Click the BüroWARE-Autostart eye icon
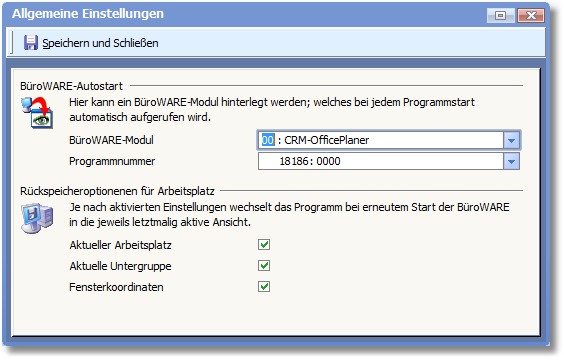This screenshot has height=360, width=564. (x=37, y=113)
